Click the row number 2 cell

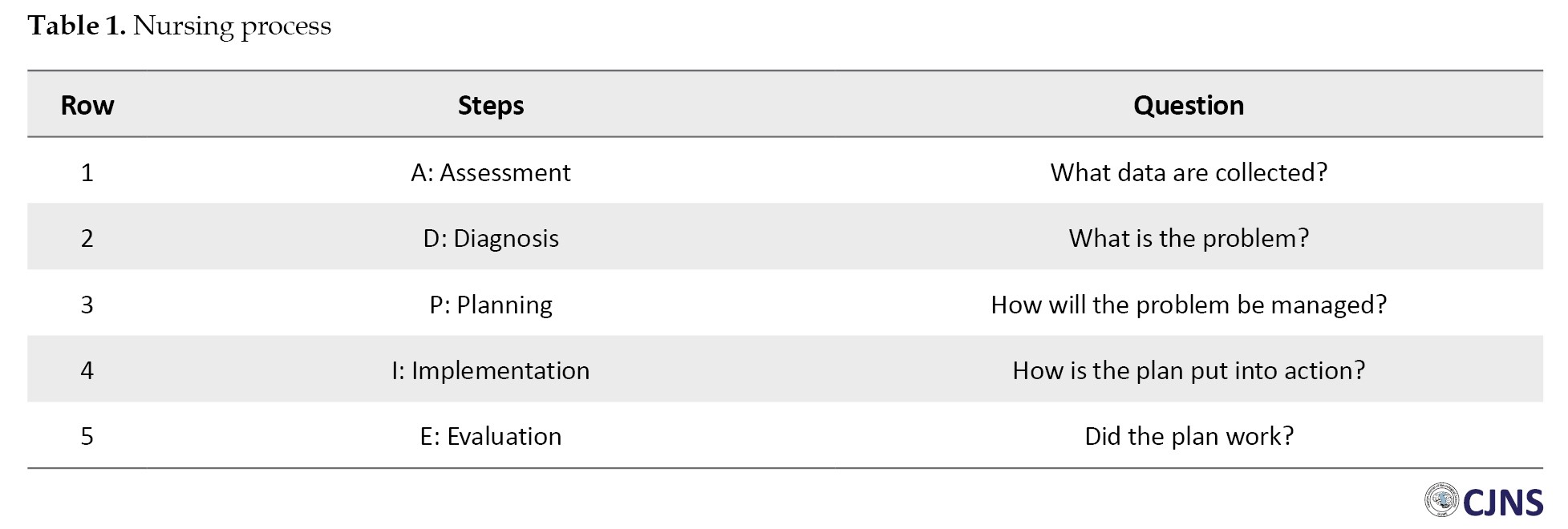[x=87, y=238]
